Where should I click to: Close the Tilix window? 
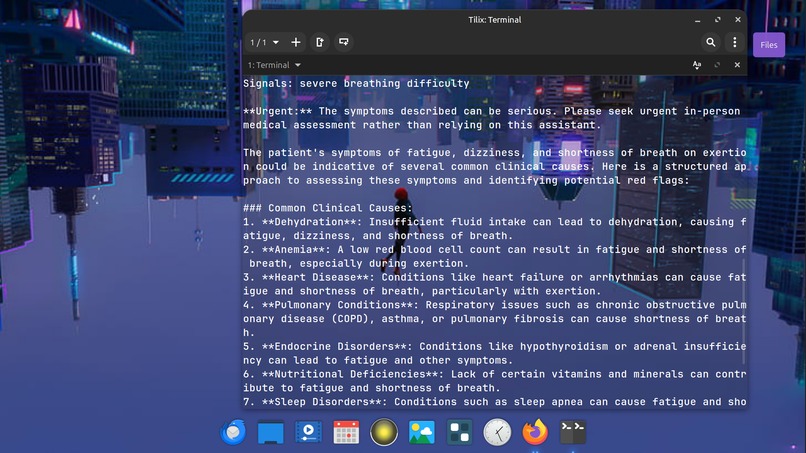point(738,20)
